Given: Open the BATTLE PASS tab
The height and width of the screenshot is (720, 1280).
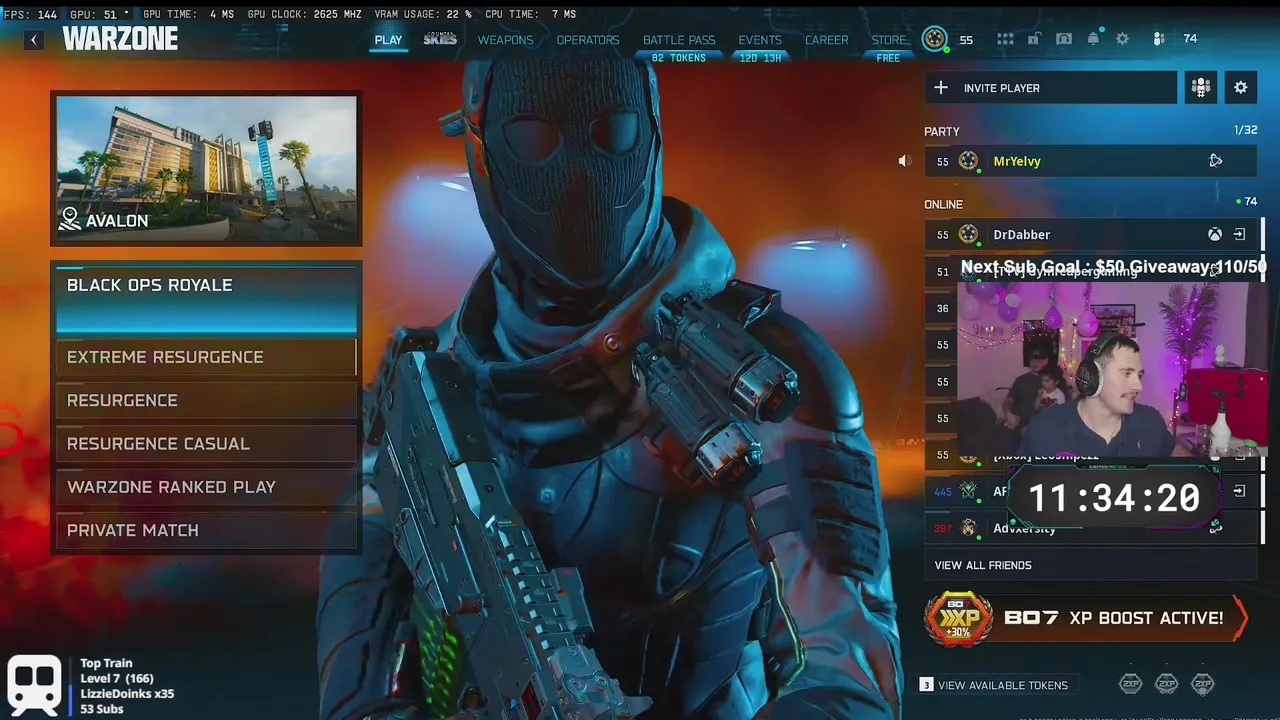Looking at the screenshot, I should (679, 40).
